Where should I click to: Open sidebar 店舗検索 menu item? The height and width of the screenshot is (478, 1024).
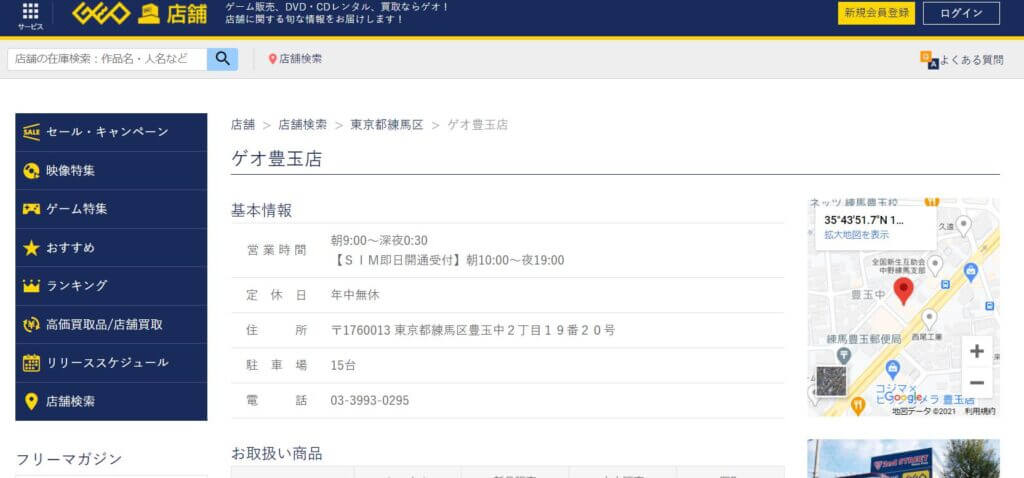pyautogui.click(x=111, y=401)
